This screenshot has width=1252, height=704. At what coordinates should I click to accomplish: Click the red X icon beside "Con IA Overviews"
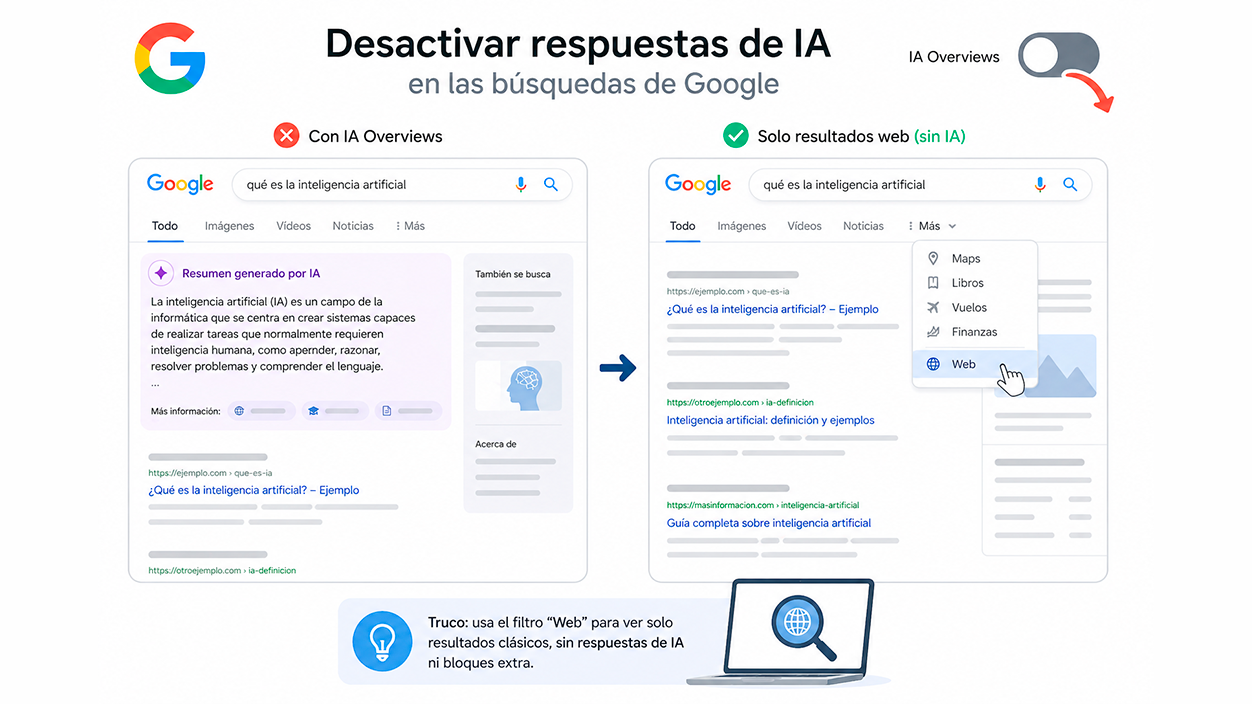coord(287,135)
